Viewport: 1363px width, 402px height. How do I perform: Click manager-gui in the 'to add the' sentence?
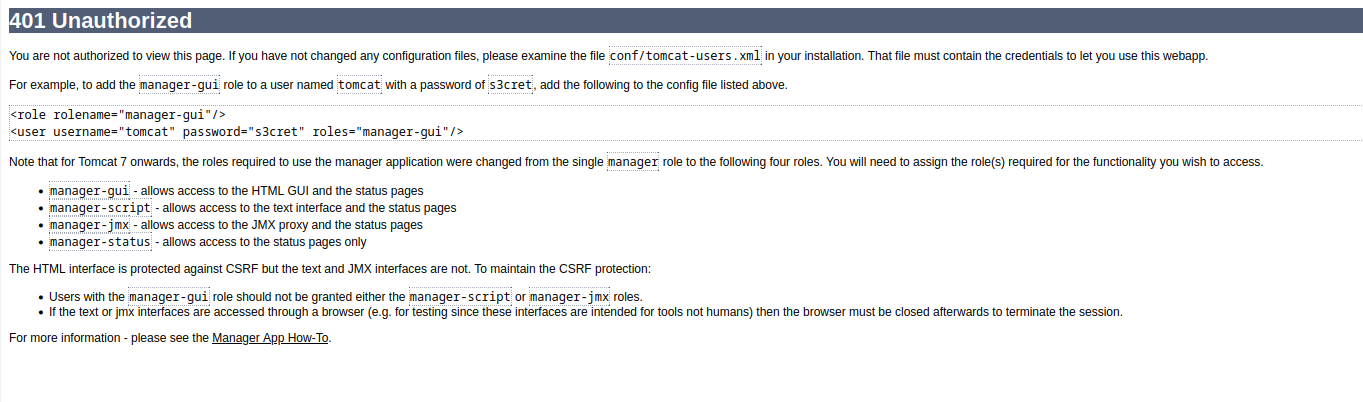coord(179,85)
